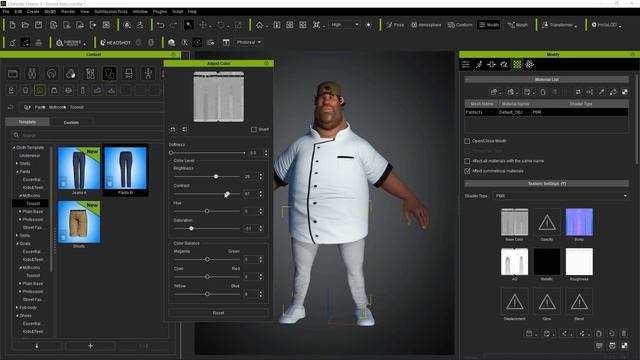Activate the Move object tool
This screenshot has height=360, width=640.
pos(202,25)
